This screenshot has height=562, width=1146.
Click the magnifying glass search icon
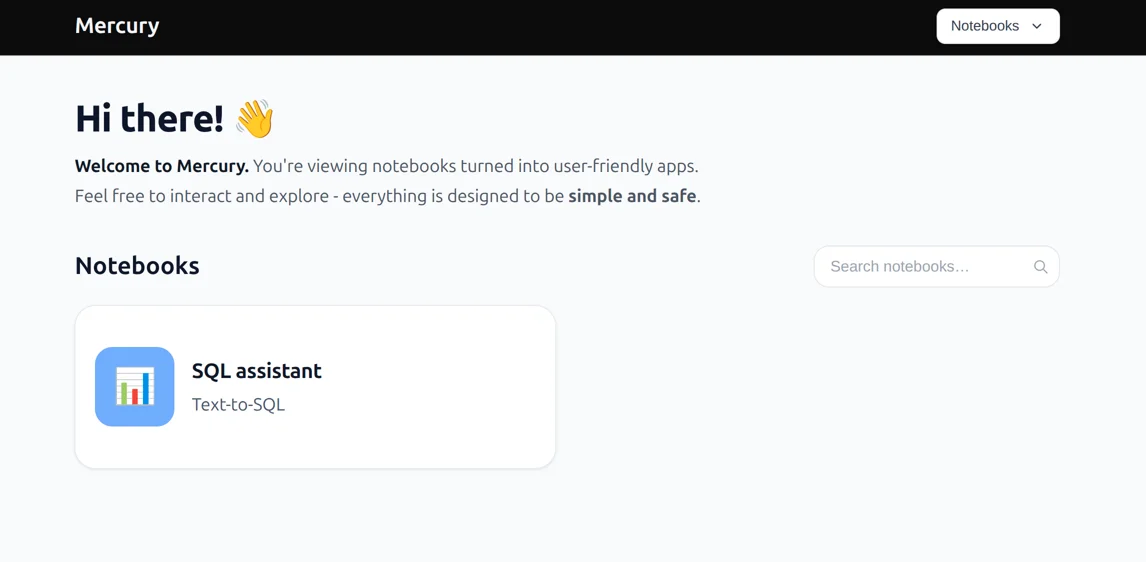(1040, 267)
